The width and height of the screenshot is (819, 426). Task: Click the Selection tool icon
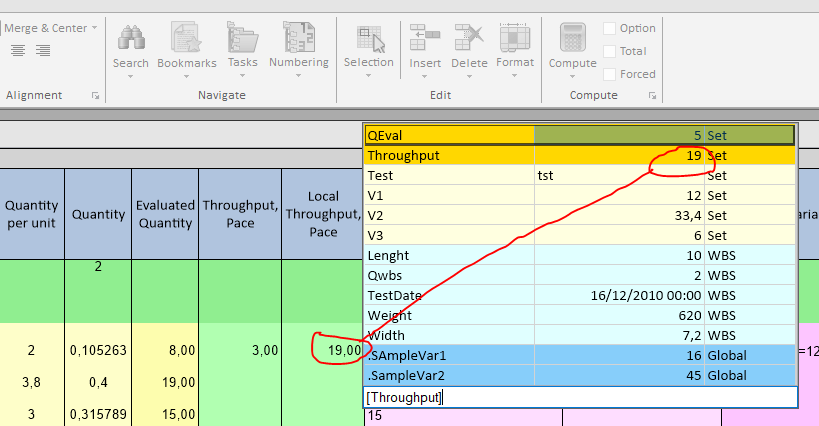(369, 38)
